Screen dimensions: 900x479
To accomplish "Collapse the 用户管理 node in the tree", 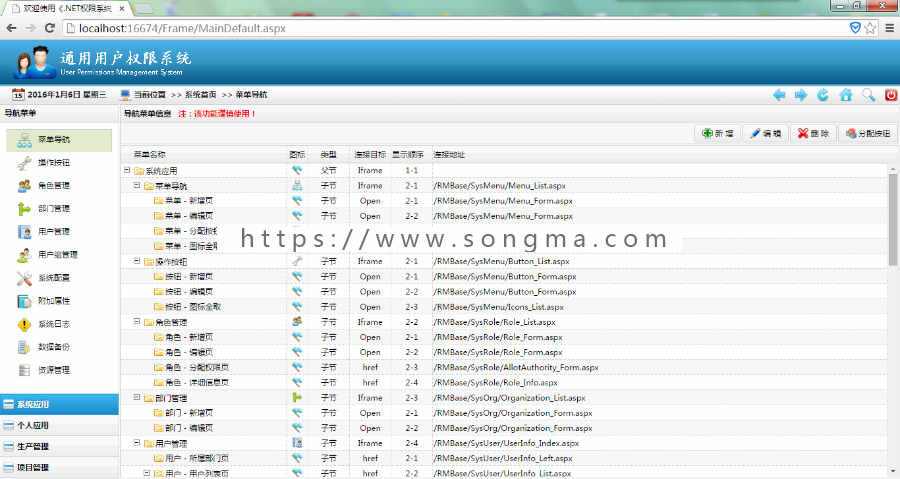I will point(137,443).
